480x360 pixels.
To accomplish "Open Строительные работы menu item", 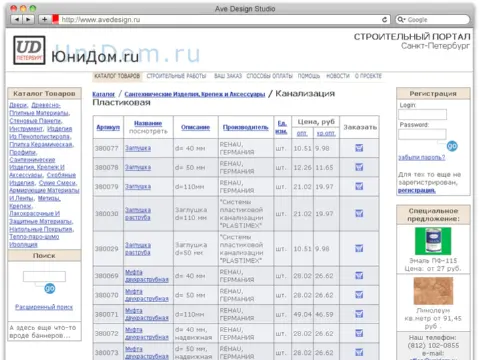I will (176, 76).
